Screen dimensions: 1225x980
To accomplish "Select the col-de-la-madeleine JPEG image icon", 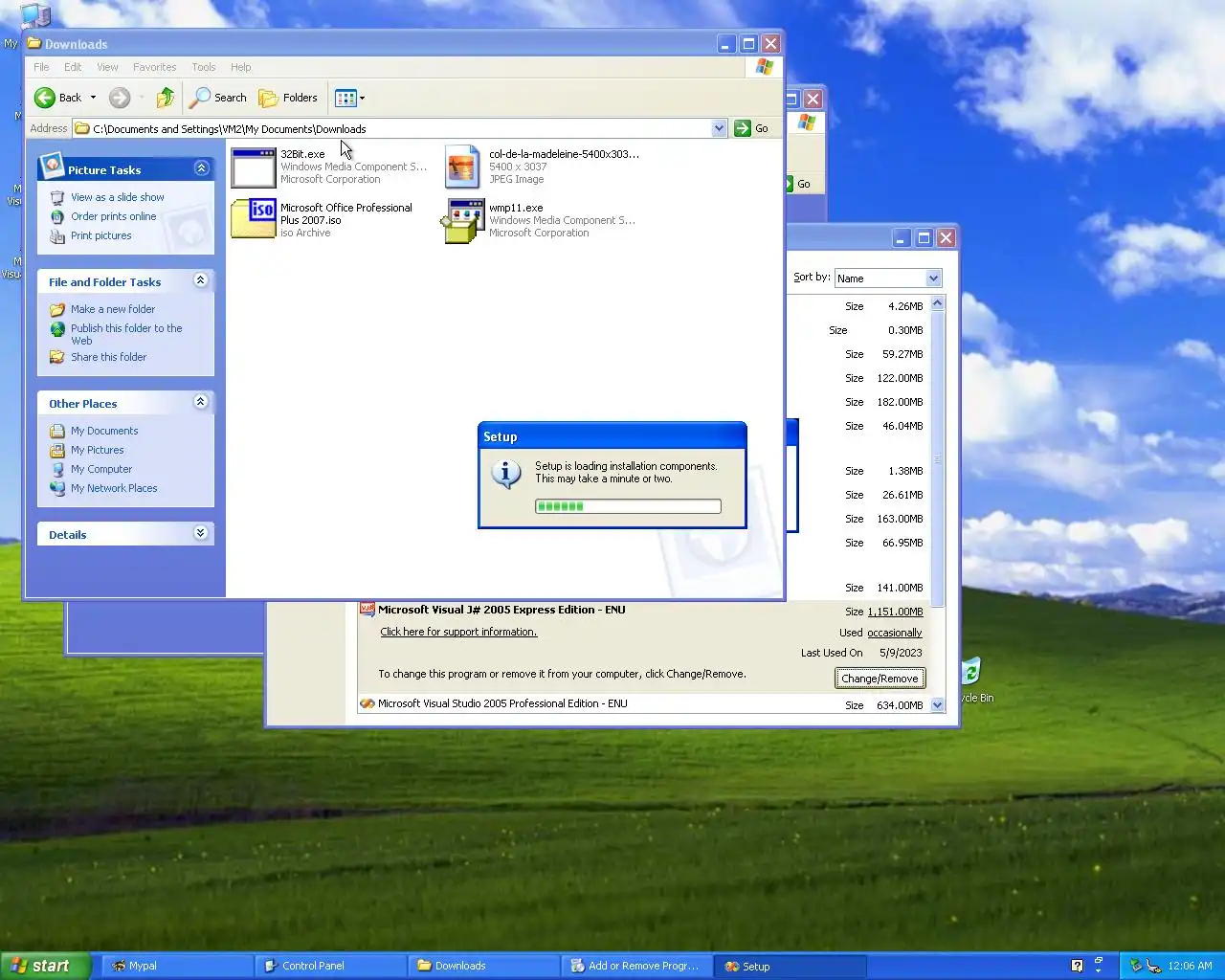I will pyautogui.click(x=462, y=167).
